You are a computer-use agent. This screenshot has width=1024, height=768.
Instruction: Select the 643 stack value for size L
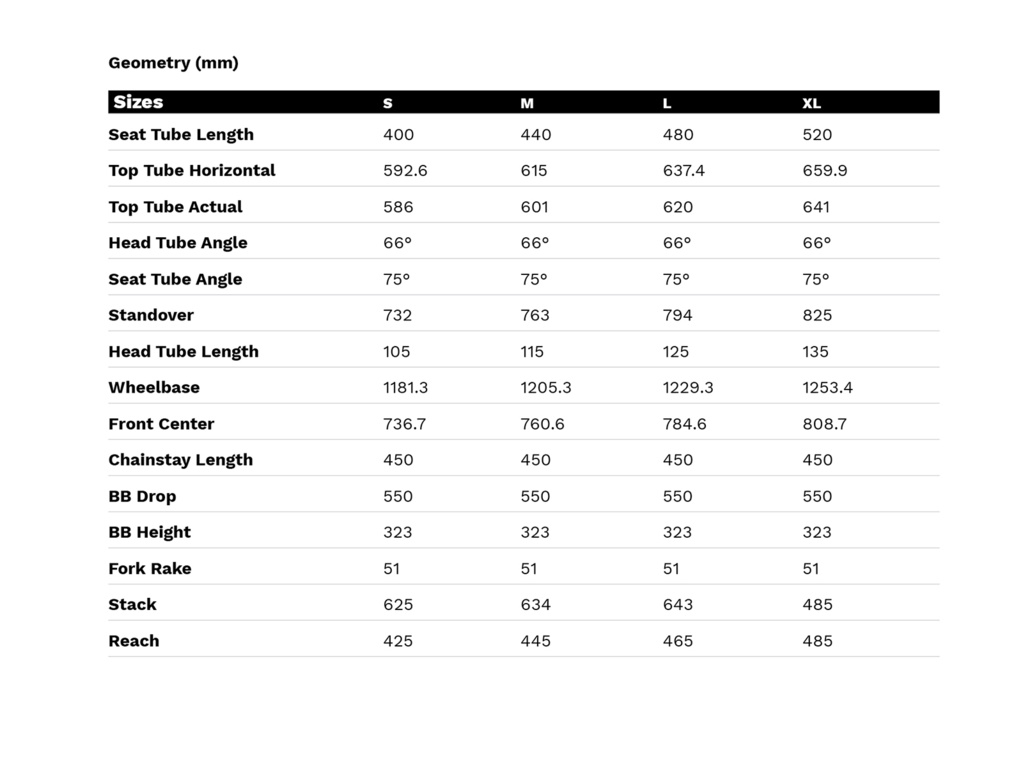pyautogui.click(x=677, y=605)
